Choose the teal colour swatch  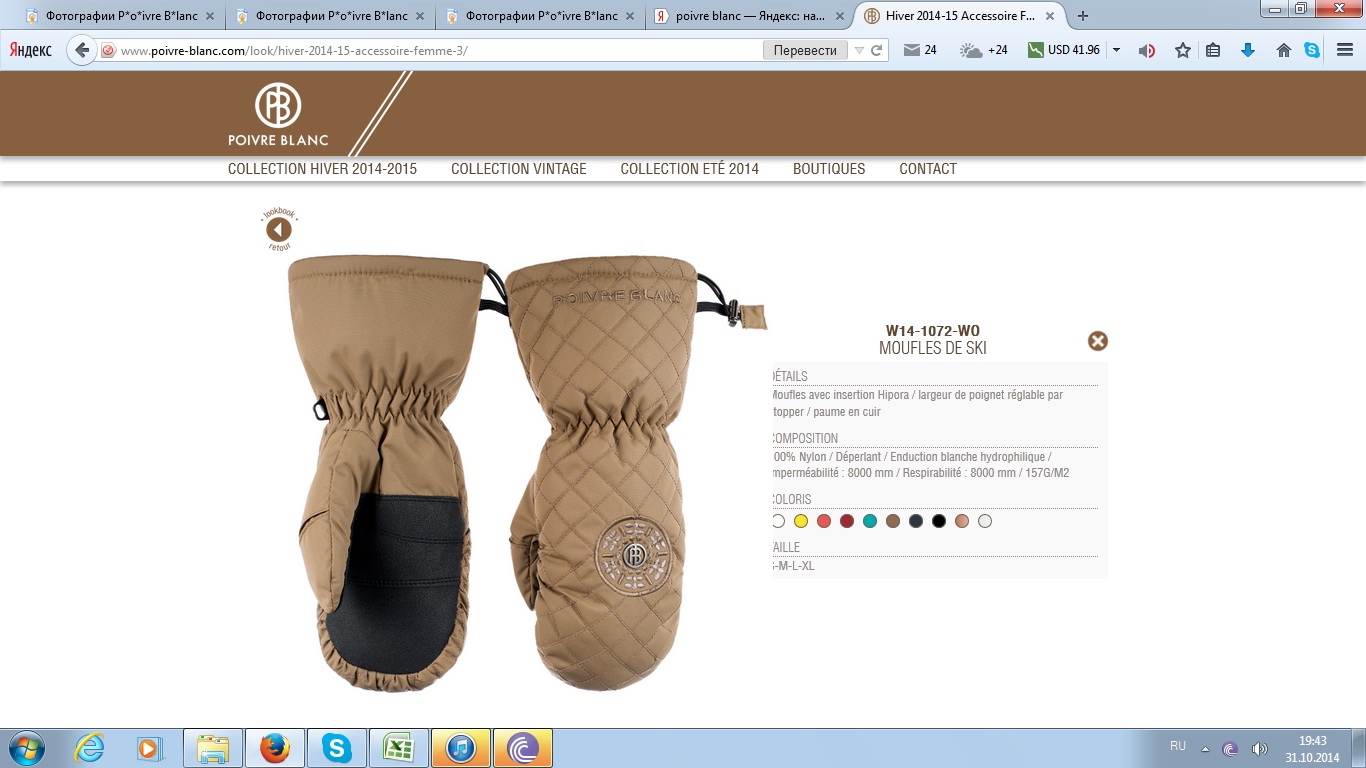[x=870, y=521]
